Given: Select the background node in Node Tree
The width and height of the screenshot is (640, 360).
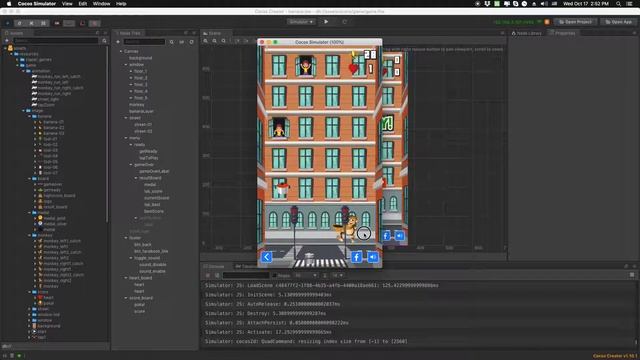Looking at the screenshot, I should 140,58.
